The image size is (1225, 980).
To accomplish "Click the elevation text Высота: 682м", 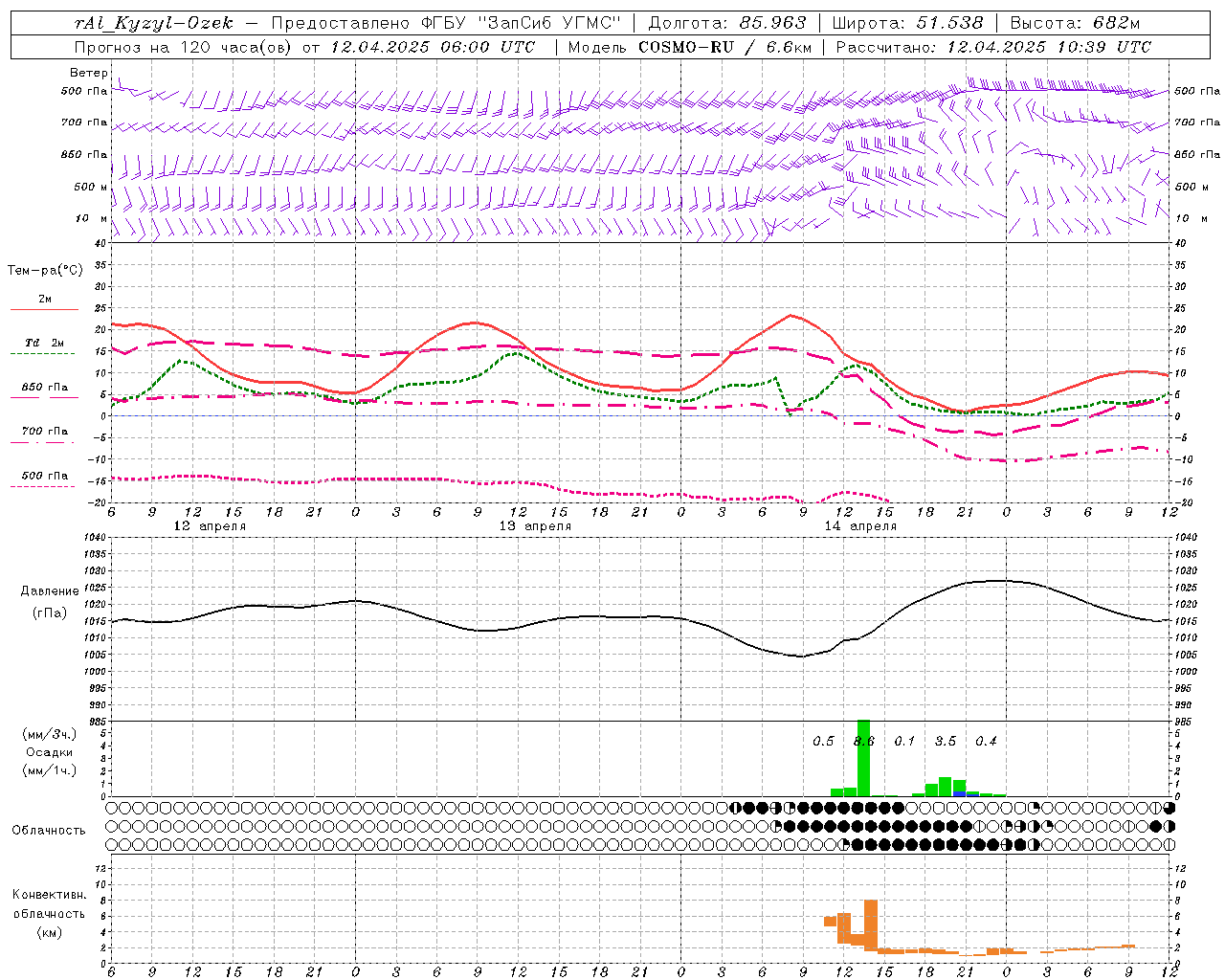I will tap(1075, 23).
